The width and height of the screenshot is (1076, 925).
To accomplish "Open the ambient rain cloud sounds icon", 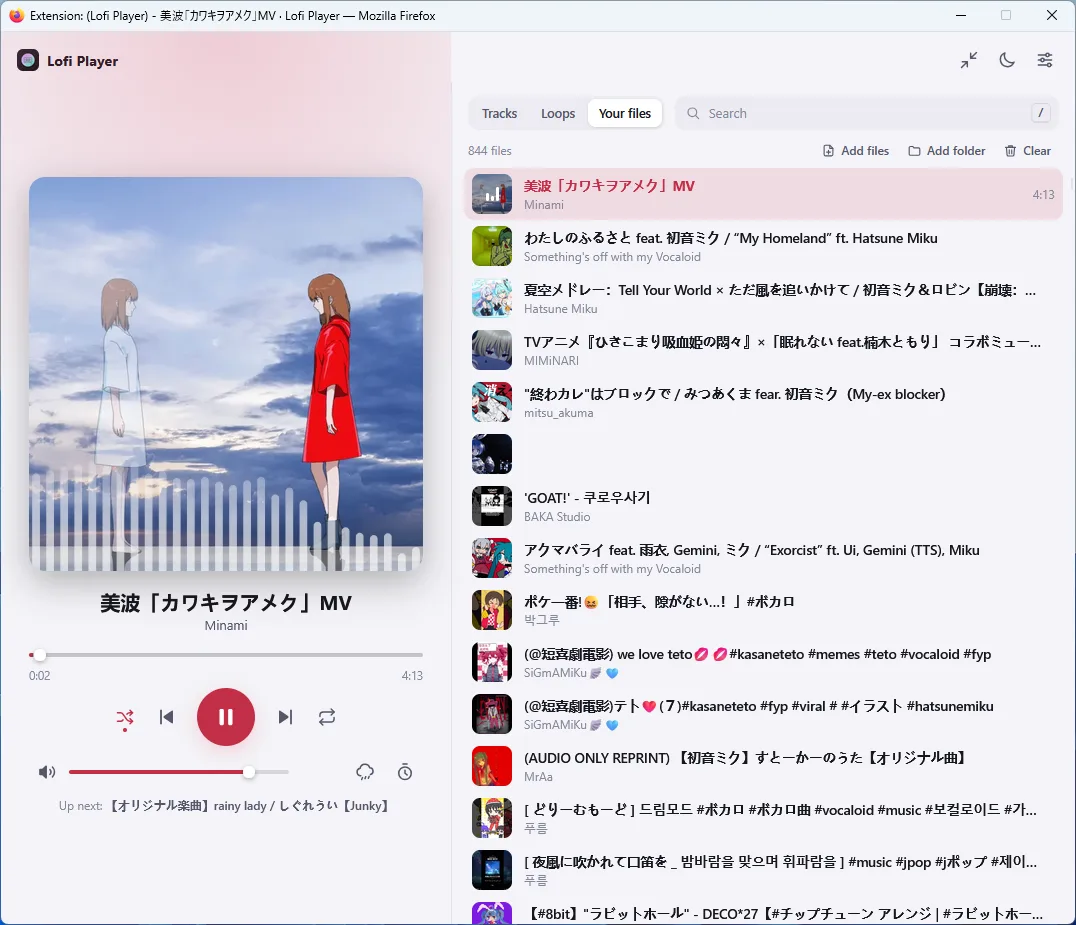I will [365, 772].
